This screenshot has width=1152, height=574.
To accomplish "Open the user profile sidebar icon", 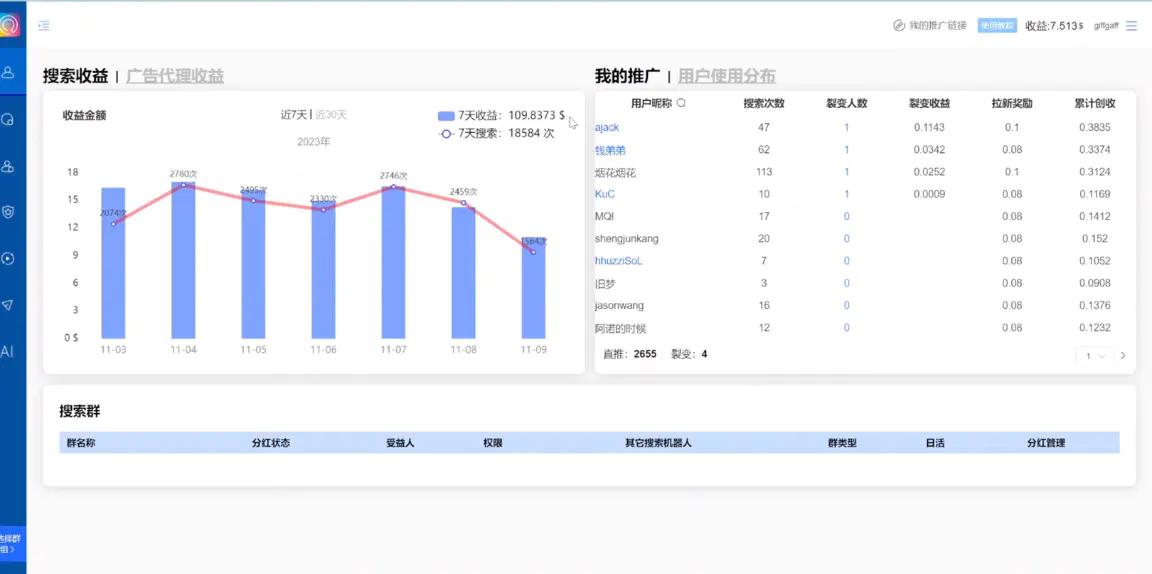I will (x=8, y=72).
